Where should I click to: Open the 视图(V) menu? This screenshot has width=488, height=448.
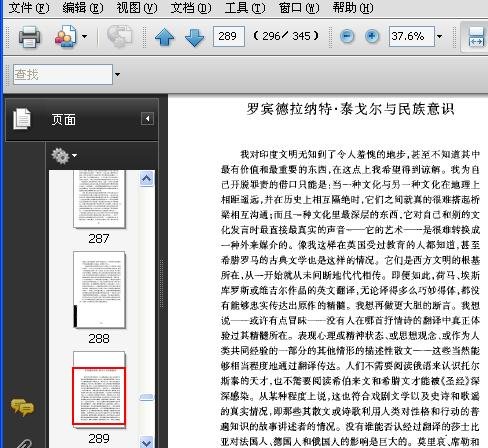[x=137, y=8]
